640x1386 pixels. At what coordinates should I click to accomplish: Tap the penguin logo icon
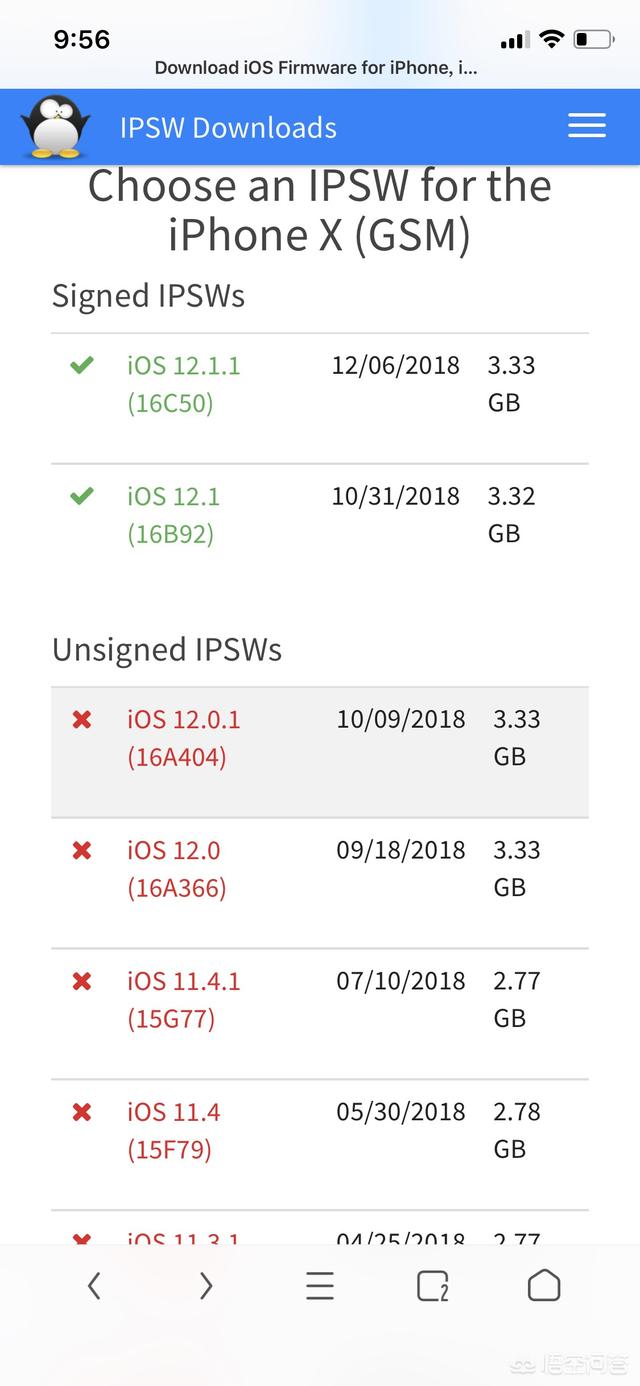click(x=56, y=127)
